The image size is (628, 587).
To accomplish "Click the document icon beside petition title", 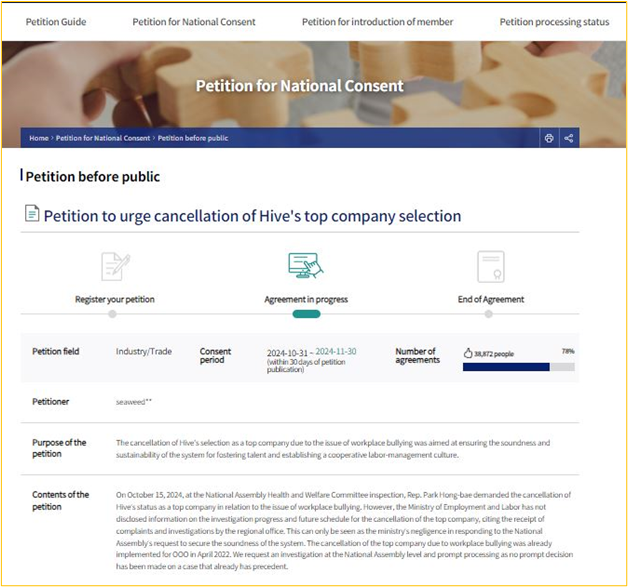I will click(32, 213).
